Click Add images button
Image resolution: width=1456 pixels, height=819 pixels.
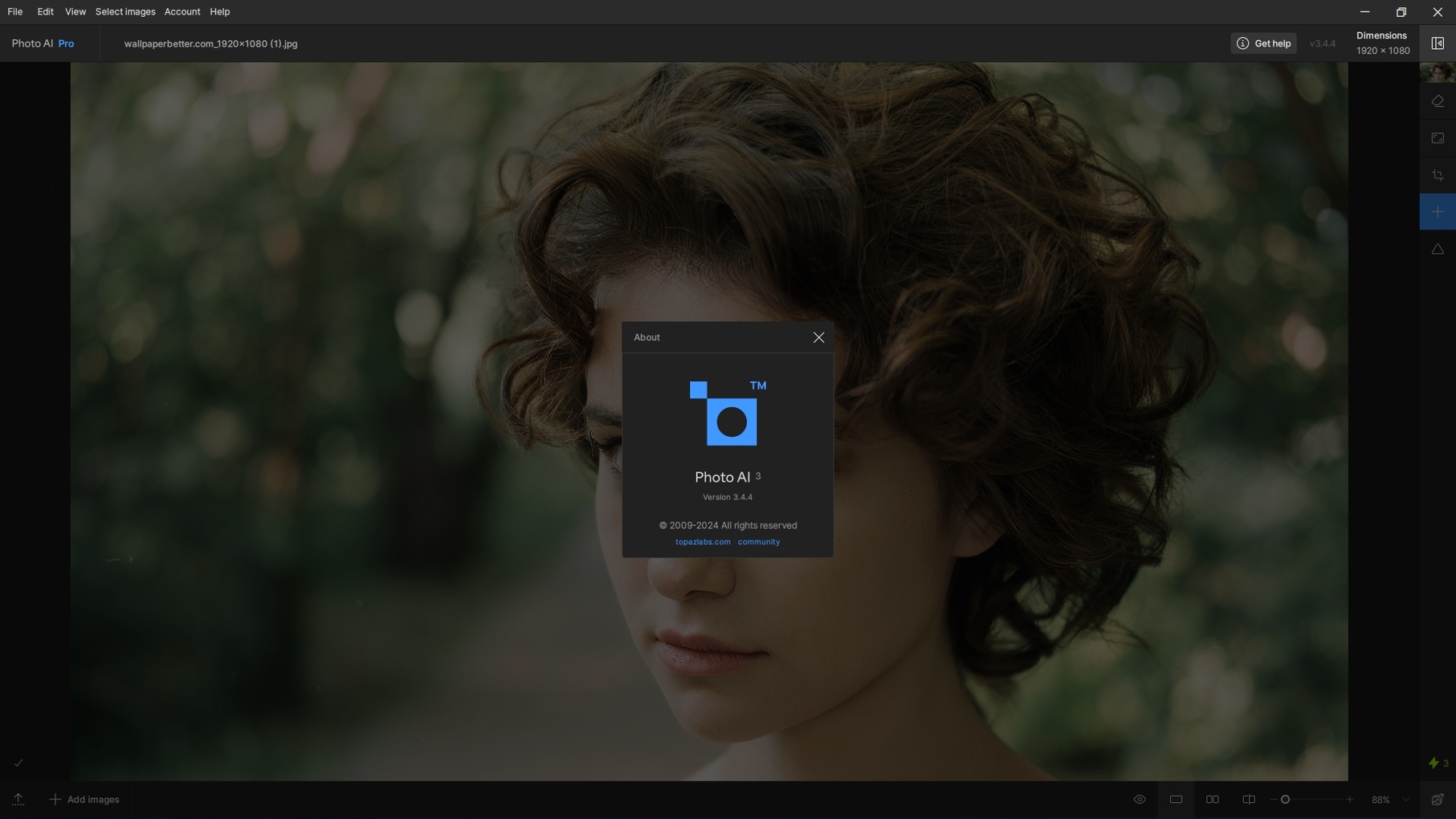[84, 800]
